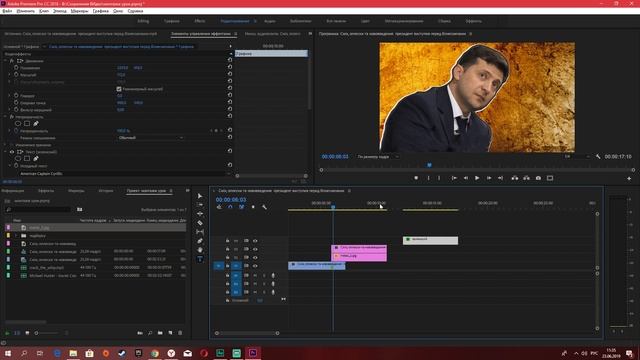Image resolution: width=640 pixels, height=360 pixels.
Task: Play the sequence in Program monitor
Action: 477,178
